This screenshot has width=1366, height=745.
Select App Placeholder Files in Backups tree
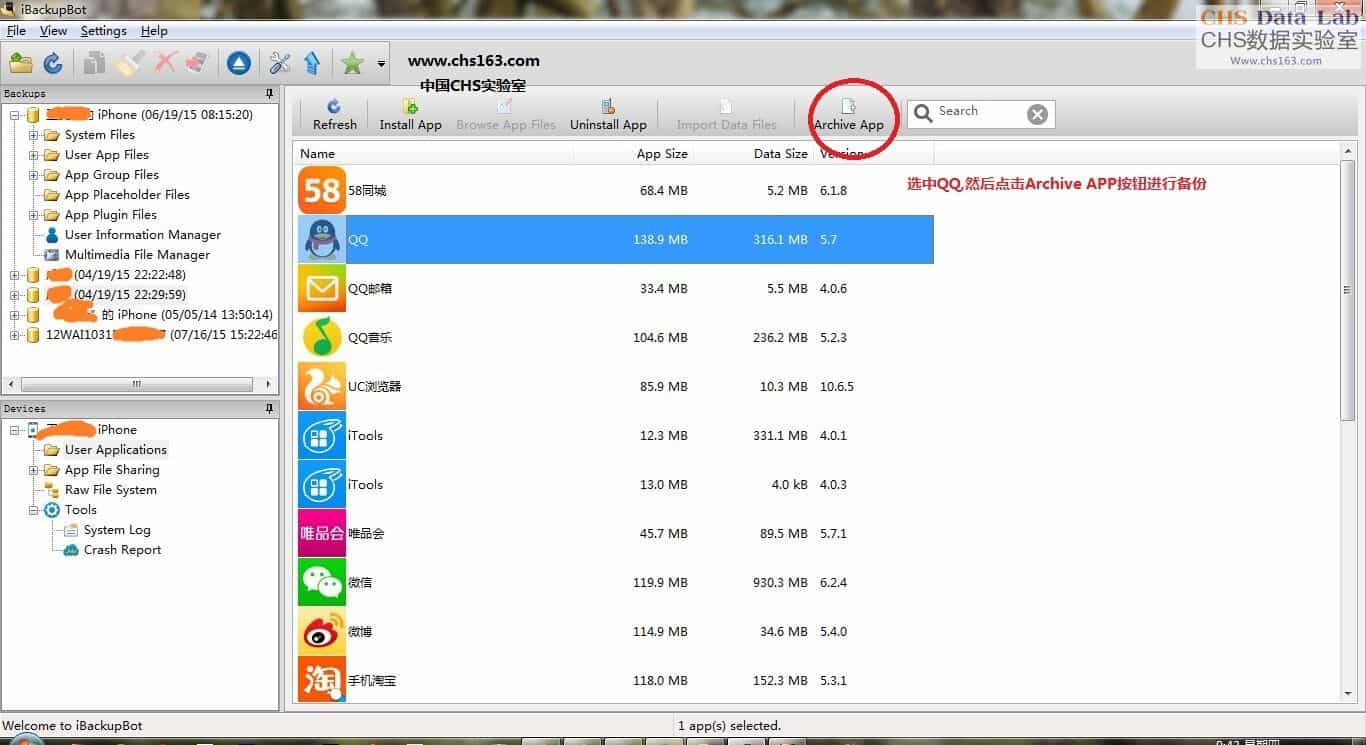point(127,195)
